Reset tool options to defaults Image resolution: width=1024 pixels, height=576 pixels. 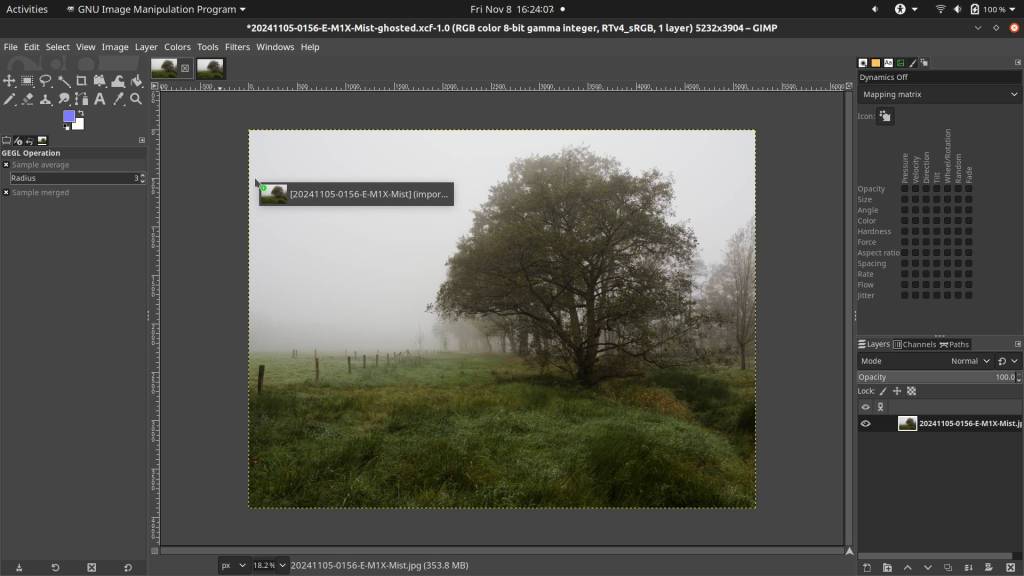[128, 568]
